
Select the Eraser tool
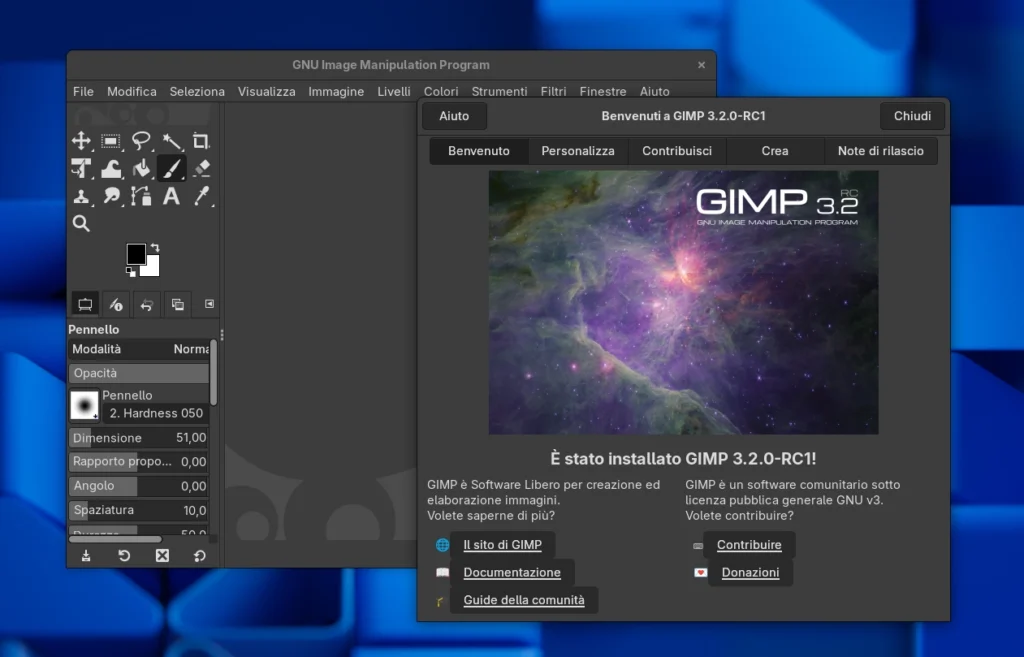(x=201, y=168)
